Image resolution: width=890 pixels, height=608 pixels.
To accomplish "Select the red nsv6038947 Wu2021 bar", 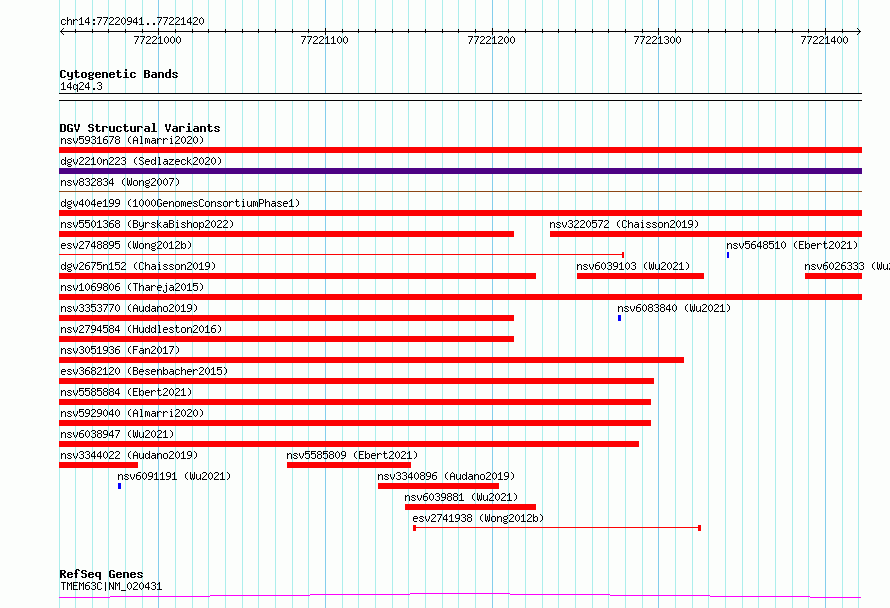I will [349, 444].
